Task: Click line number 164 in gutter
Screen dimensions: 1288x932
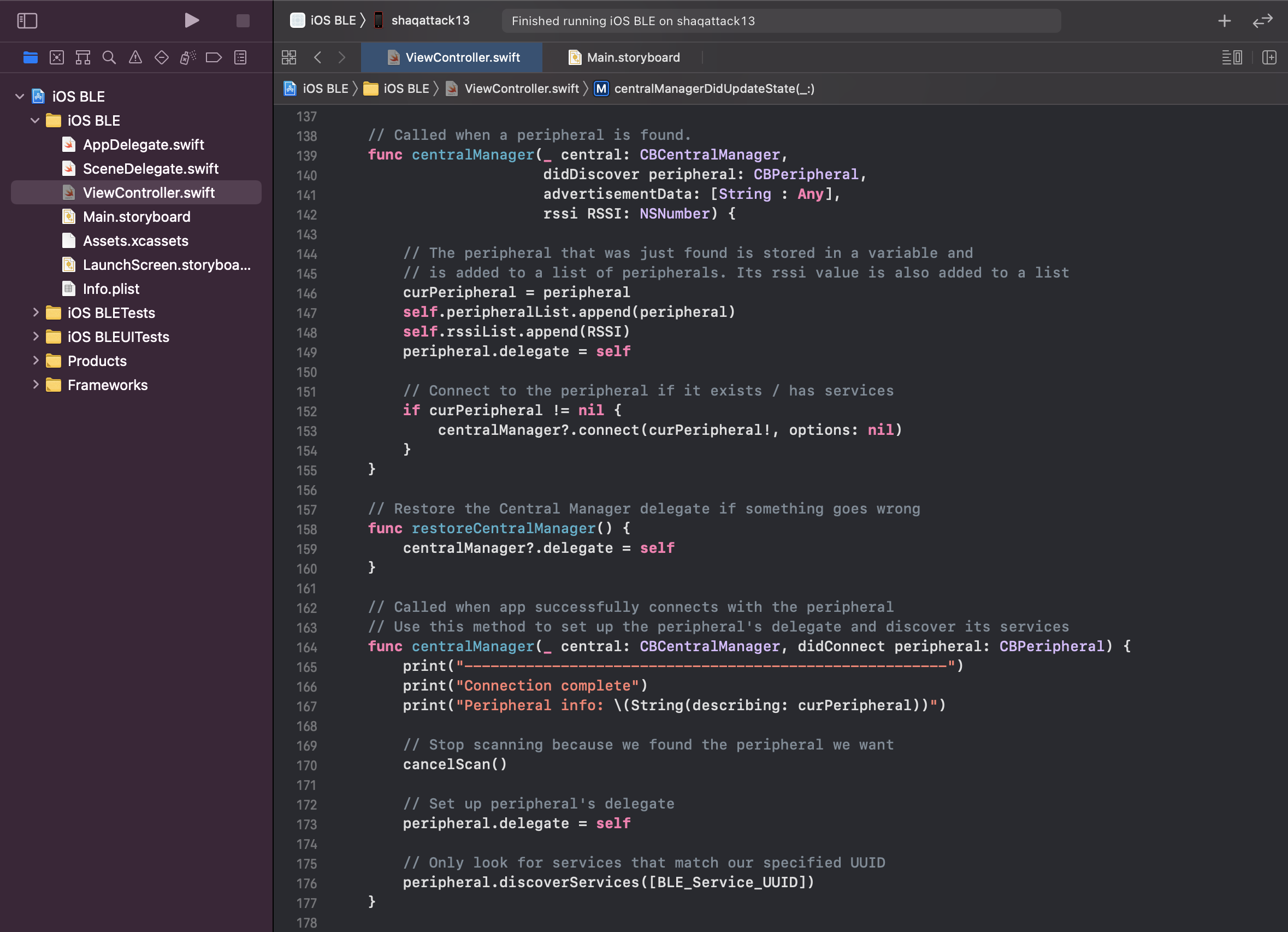Action: pyautogui.click(x=306, y=647)
